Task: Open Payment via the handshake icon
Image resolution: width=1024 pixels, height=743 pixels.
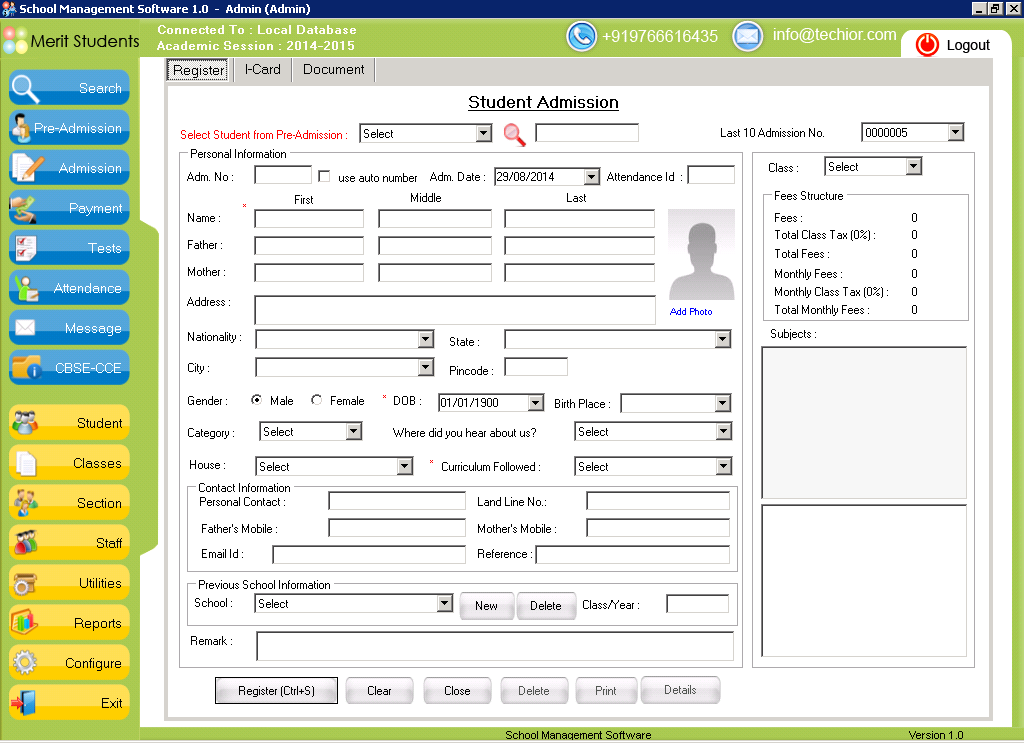Action: [23, 208]
